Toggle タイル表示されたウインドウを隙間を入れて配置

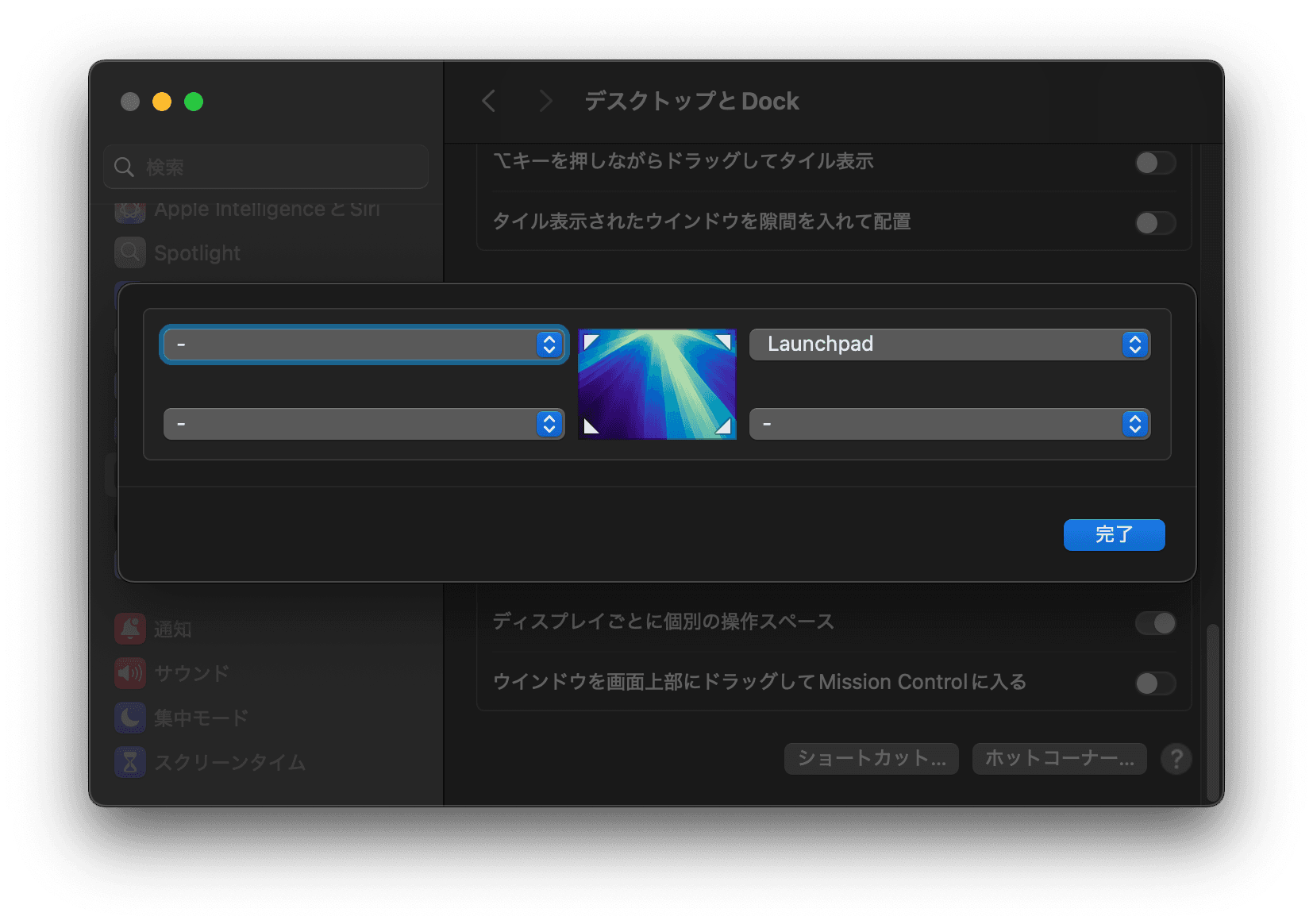click(1156, 223)
